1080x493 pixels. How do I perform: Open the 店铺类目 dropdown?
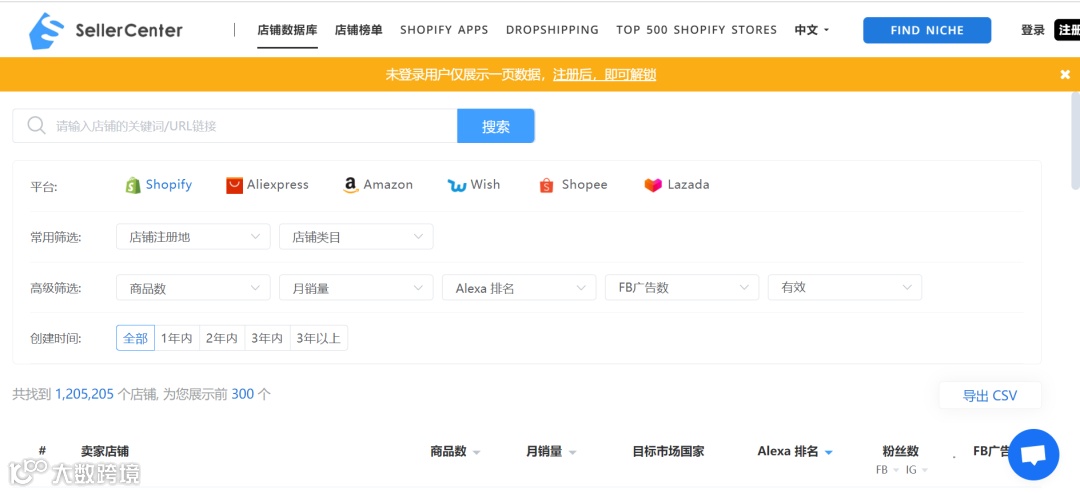pyautogui.click(x=356, y=236)
